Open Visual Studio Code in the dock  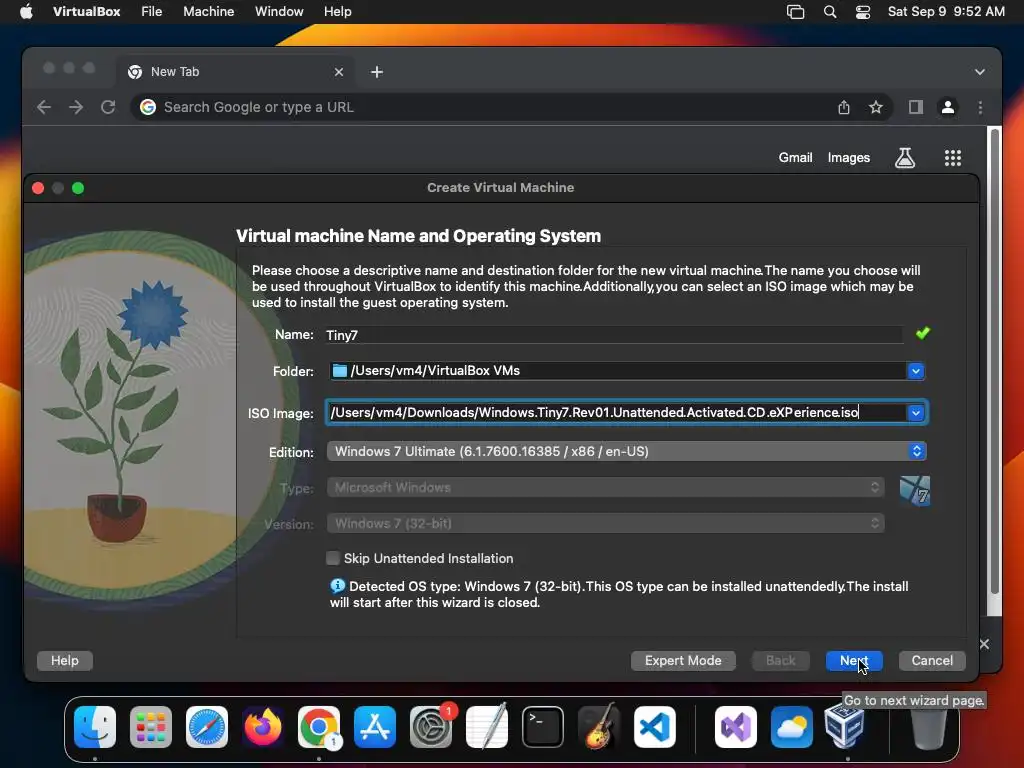(x=654, y=727)
